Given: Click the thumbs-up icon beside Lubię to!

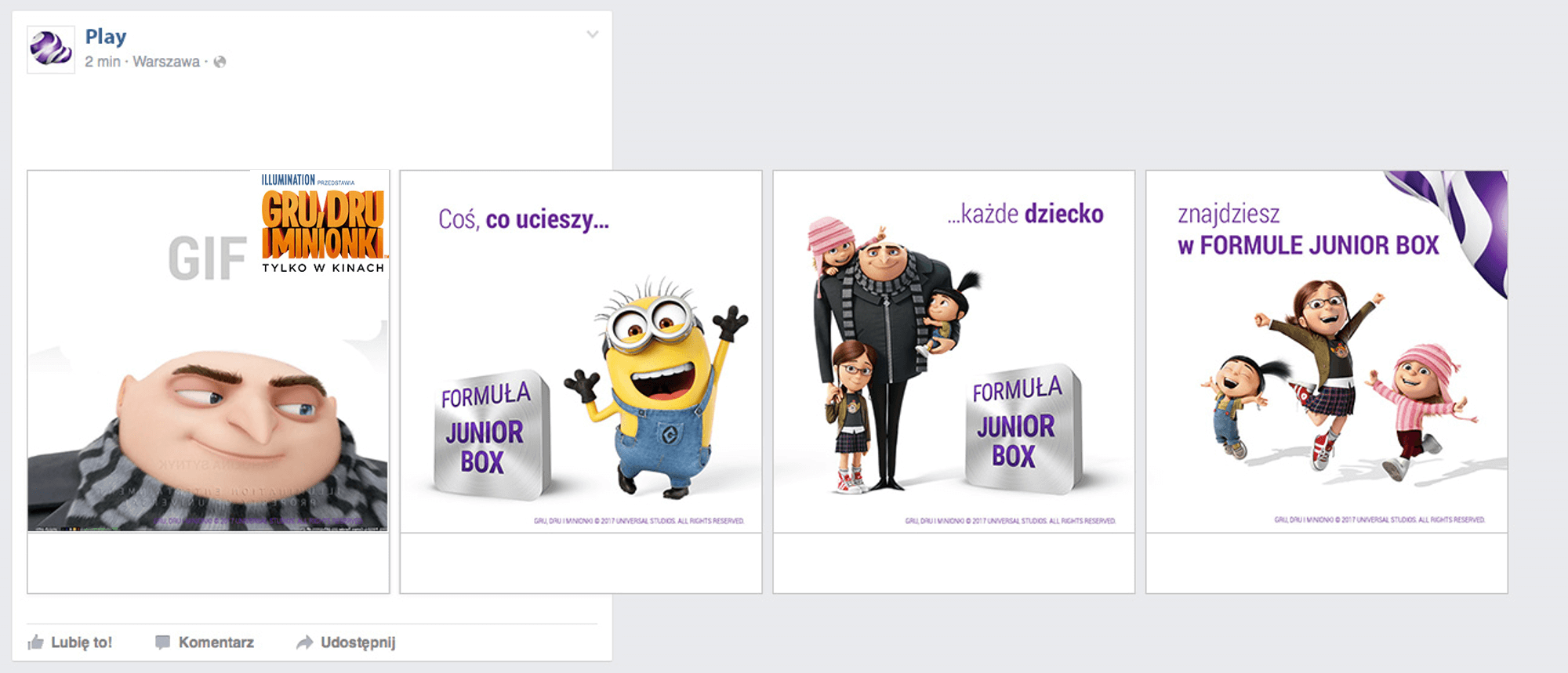Looking at the screenshot, I should 36,642.
